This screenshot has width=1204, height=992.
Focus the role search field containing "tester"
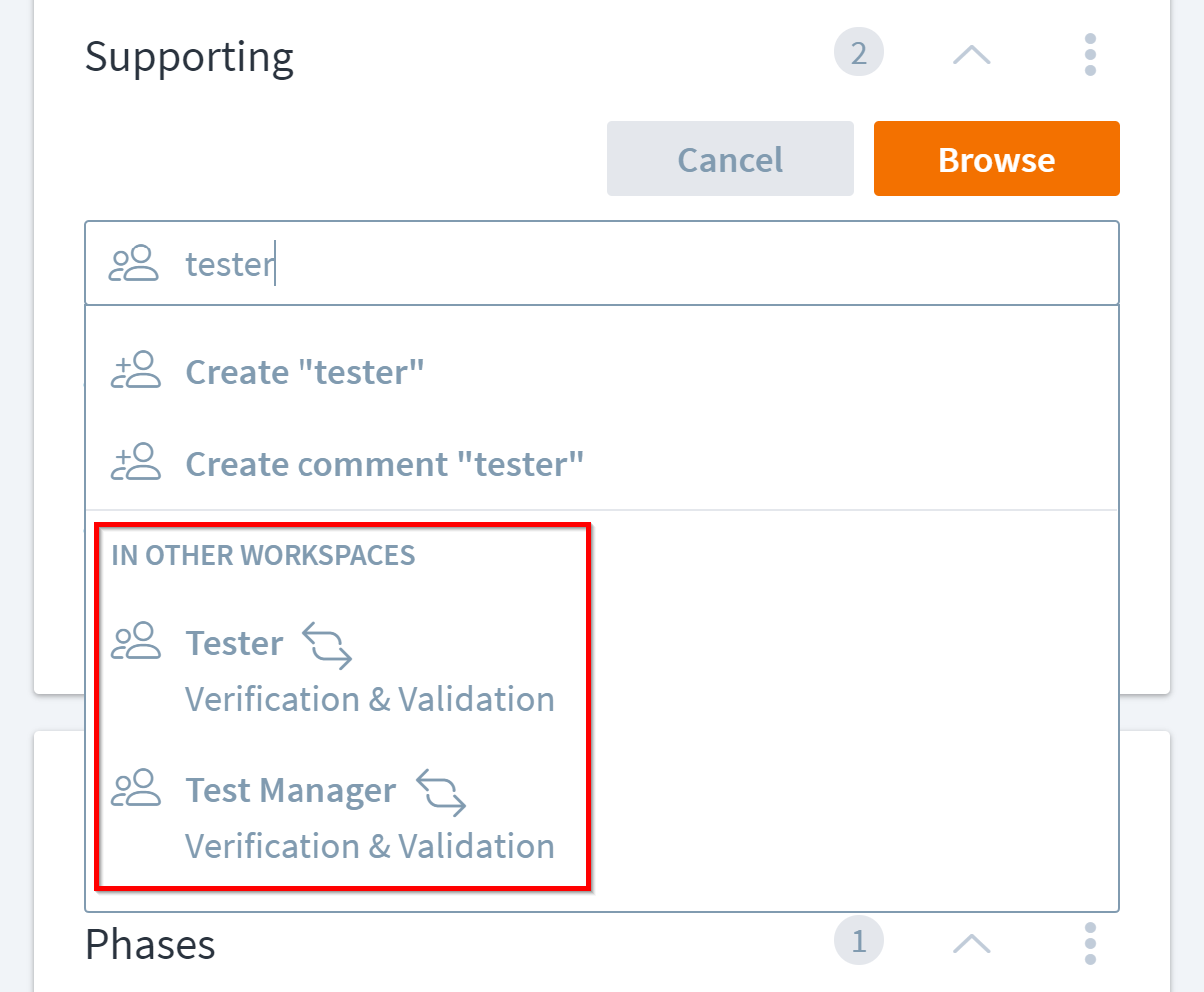click(639, 264)
